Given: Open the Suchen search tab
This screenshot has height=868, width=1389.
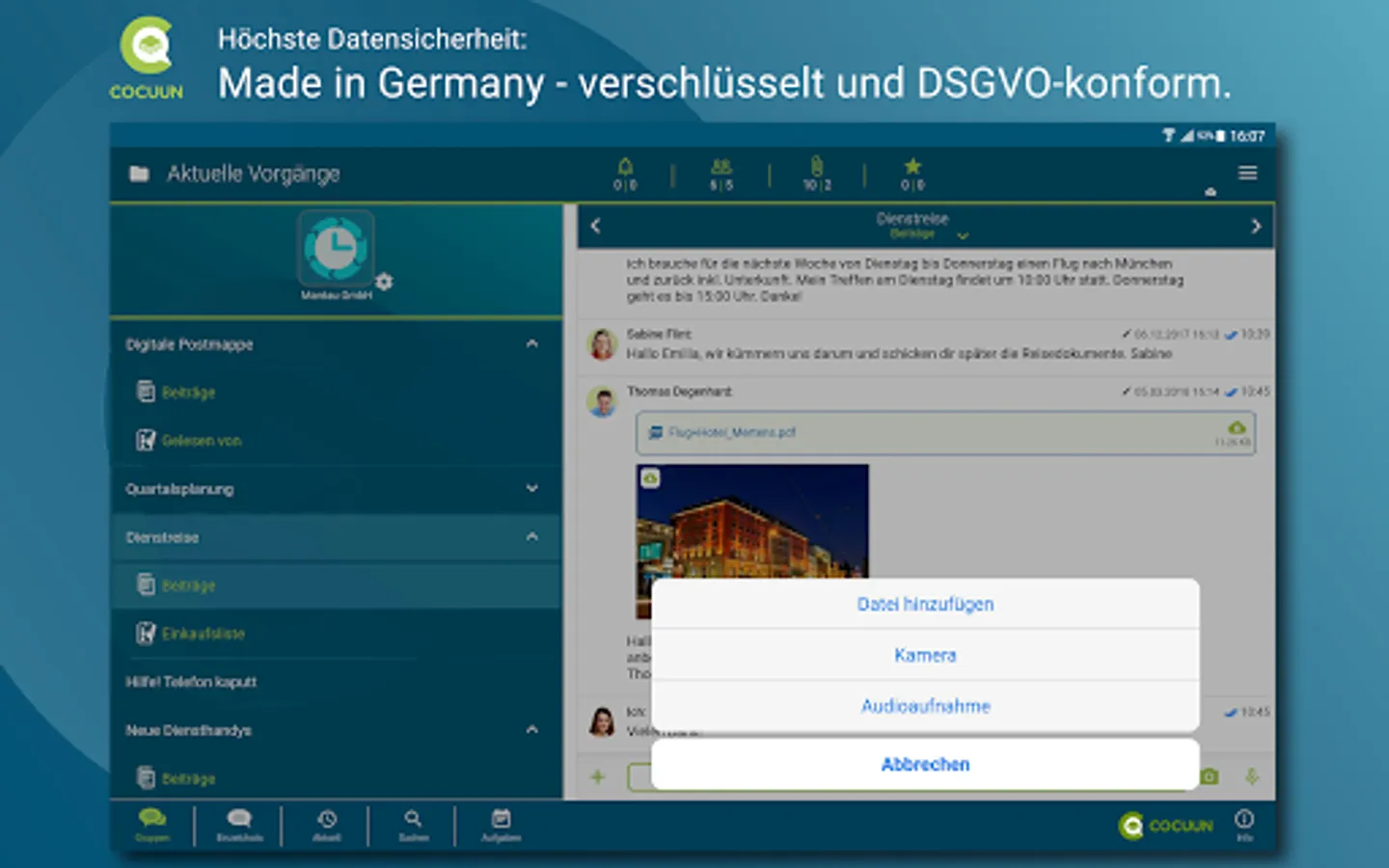Looking at the screenshot, I should coord(413,826).
